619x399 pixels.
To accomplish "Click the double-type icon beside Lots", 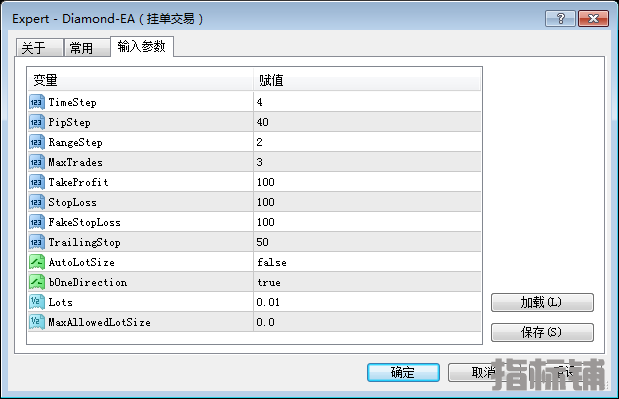I will click(37, 302).
